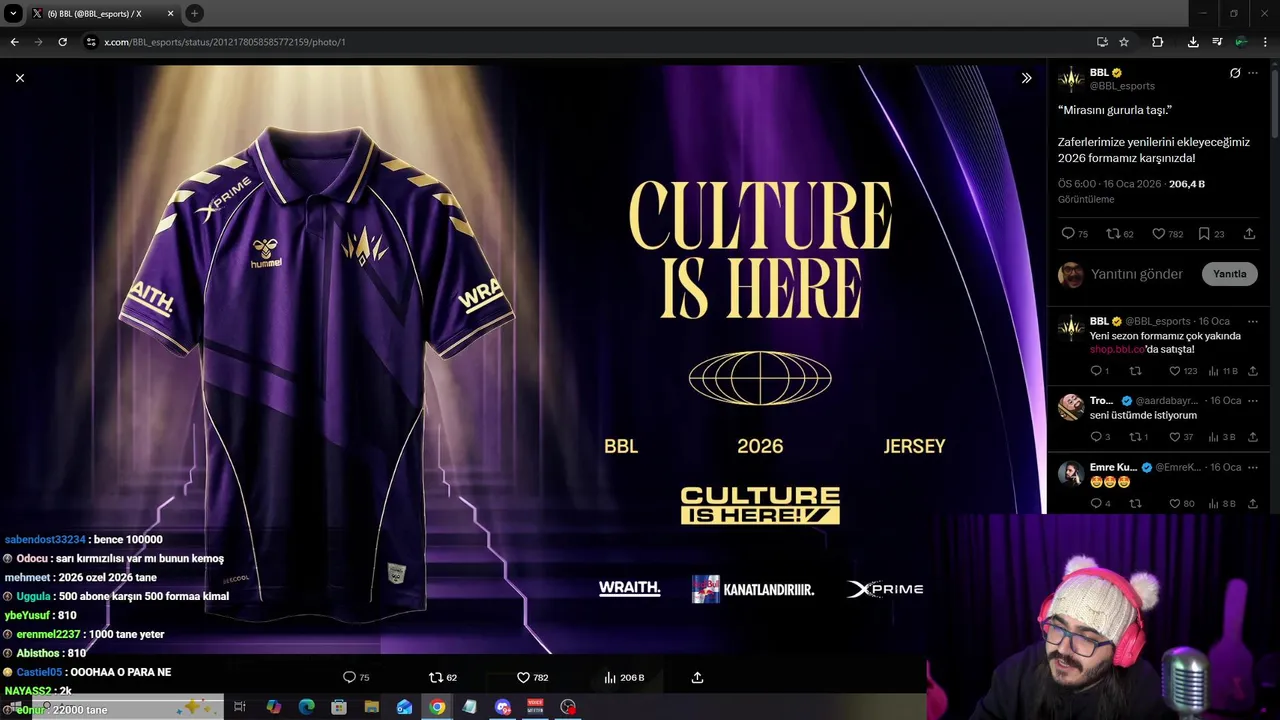Open Voicemeeter from the taskbar

pyautogui.click(x=535, y=707)
